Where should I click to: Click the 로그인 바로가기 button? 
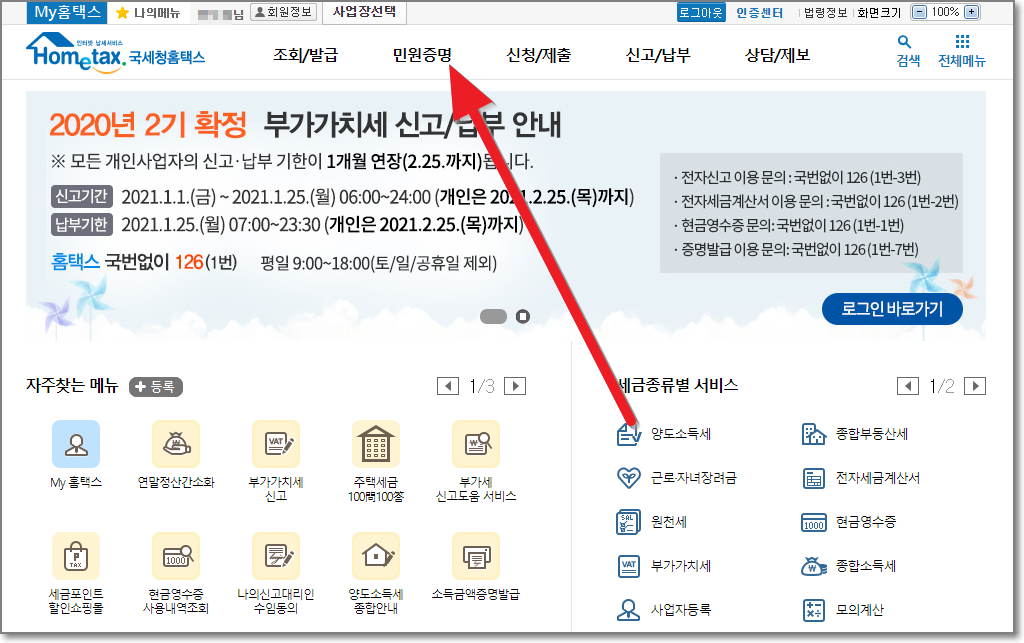892,309
